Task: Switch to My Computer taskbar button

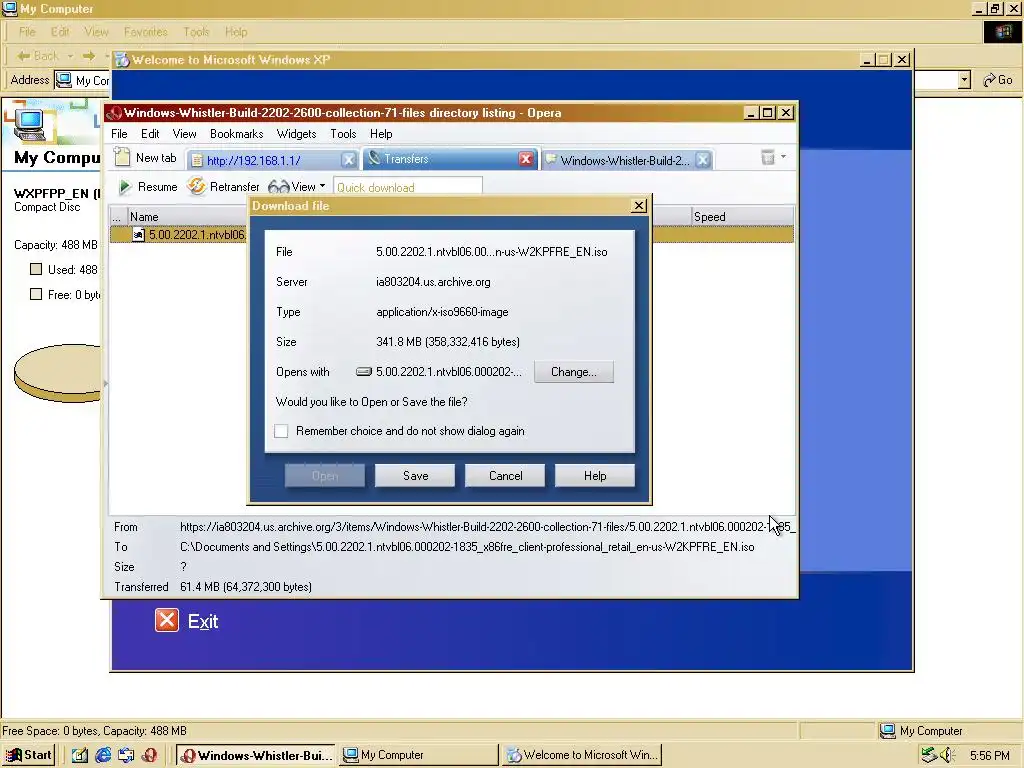Action: [x=420, y=755]
